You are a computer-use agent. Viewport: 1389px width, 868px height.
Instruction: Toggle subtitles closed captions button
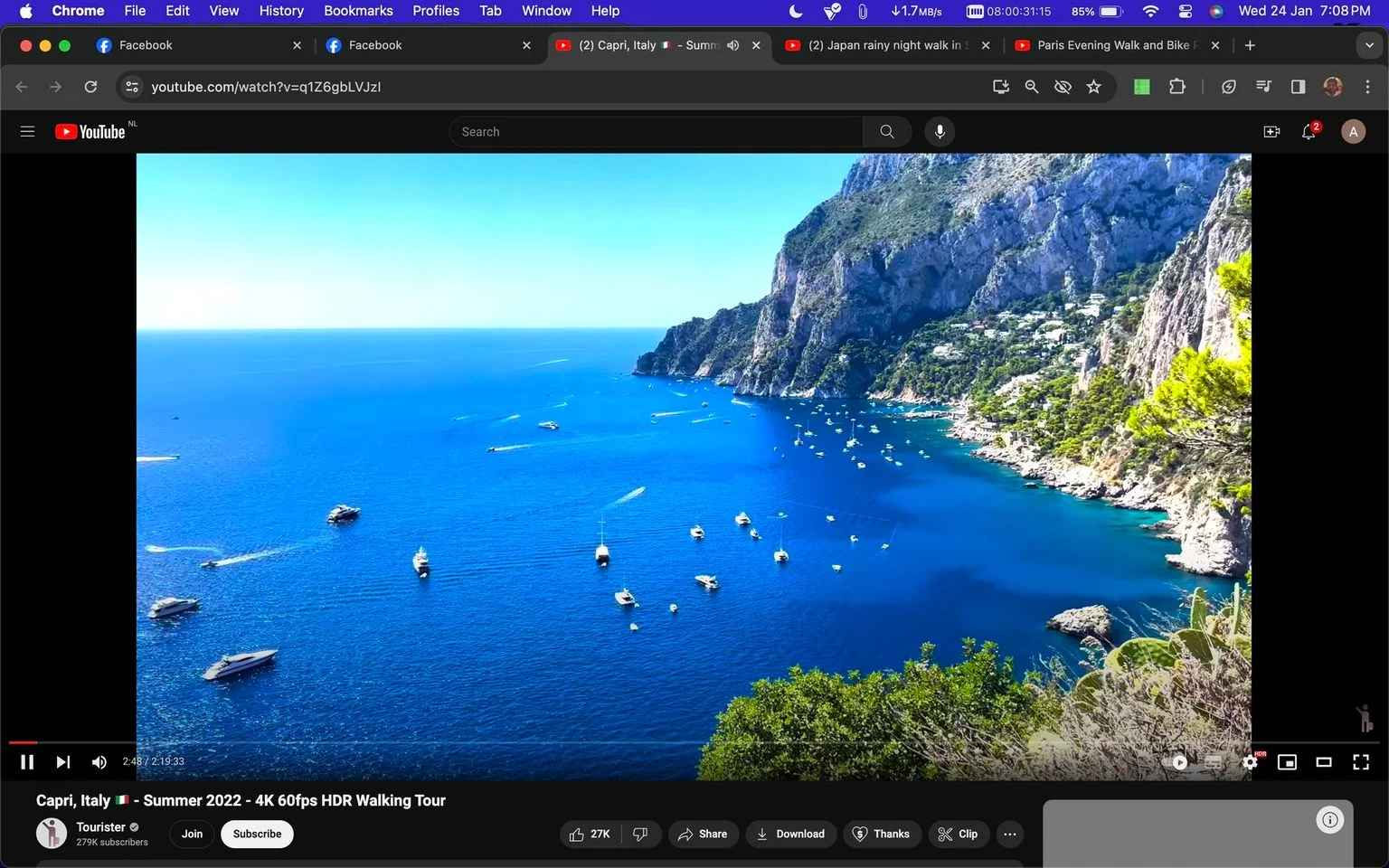click(1213, 762)
